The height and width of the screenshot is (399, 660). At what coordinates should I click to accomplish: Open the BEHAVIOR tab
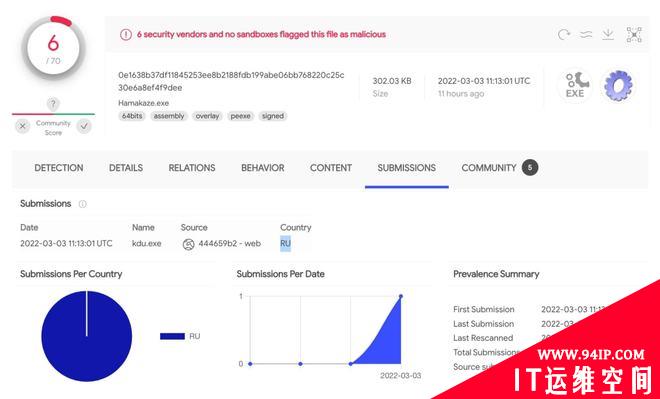(263, 168)
